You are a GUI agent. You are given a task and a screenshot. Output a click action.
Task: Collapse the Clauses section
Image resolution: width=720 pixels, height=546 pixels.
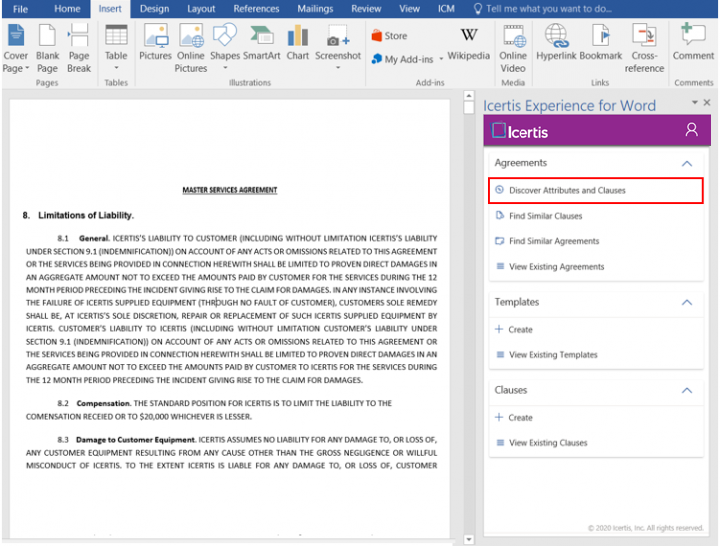(686, 390)
